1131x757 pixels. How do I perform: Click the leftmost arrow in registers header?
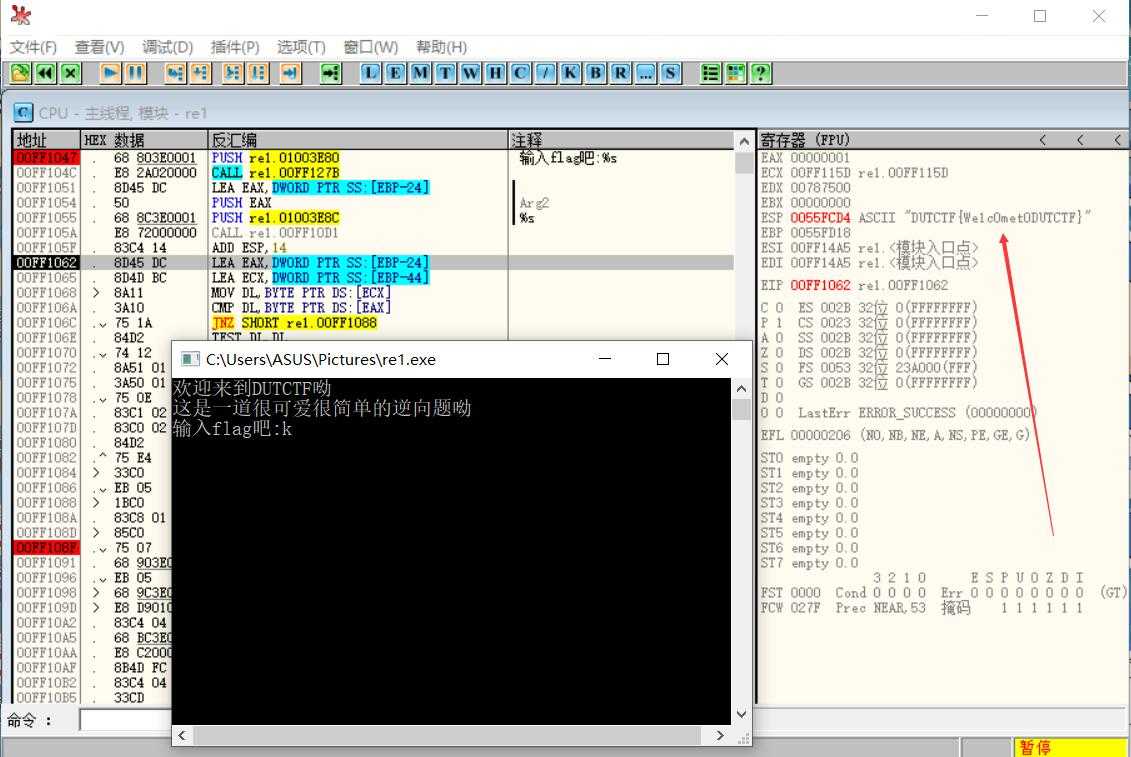pos(1042,140)
